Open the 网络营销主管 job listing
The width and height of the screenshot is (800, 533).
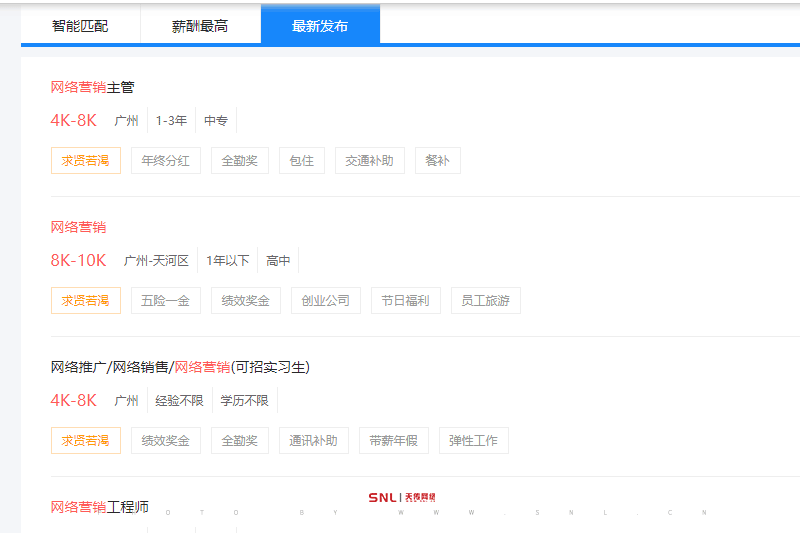pos(92,87)
